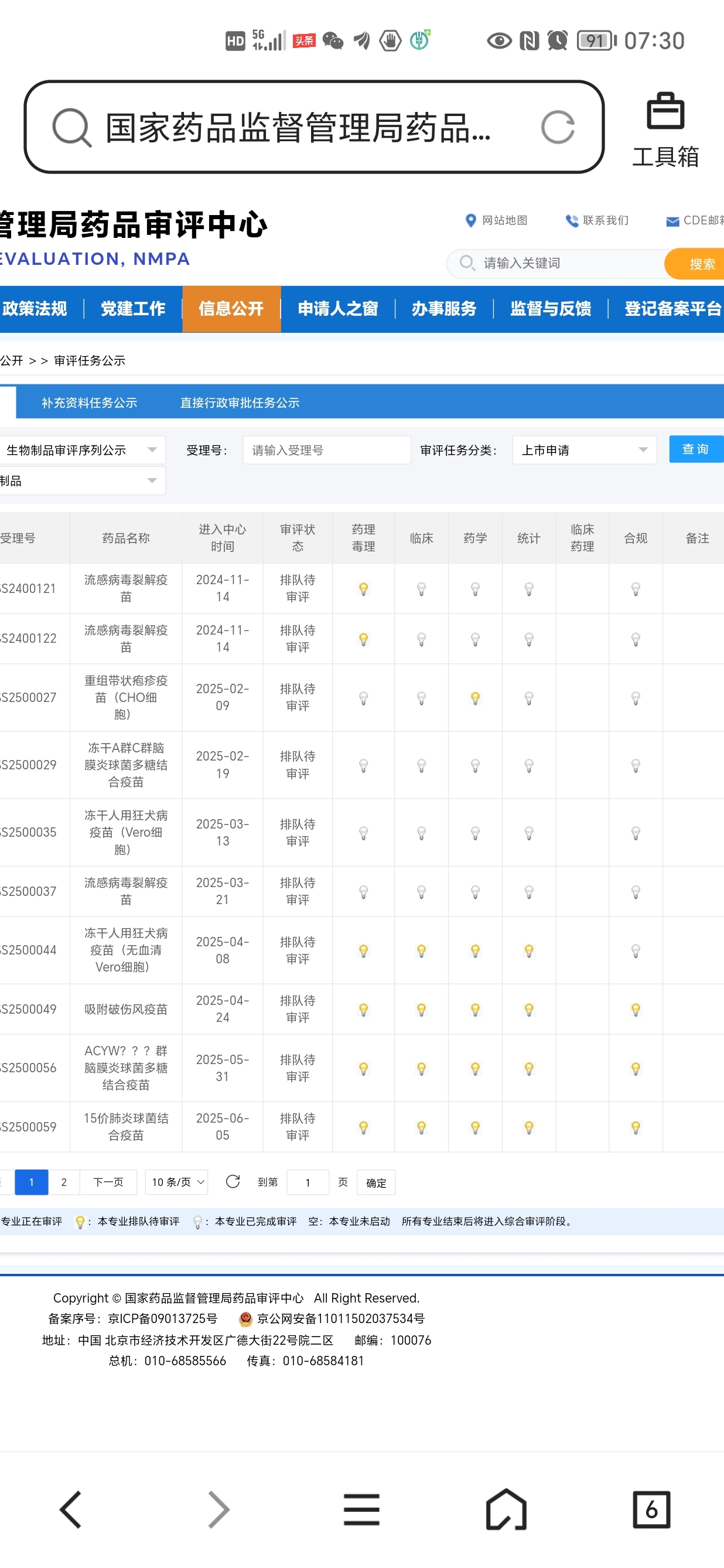Image resolution: width=724 pixels, height=1568 pixels.
Task: Click the 联系我们 phone icon
Action: click(x=571, y=220)
